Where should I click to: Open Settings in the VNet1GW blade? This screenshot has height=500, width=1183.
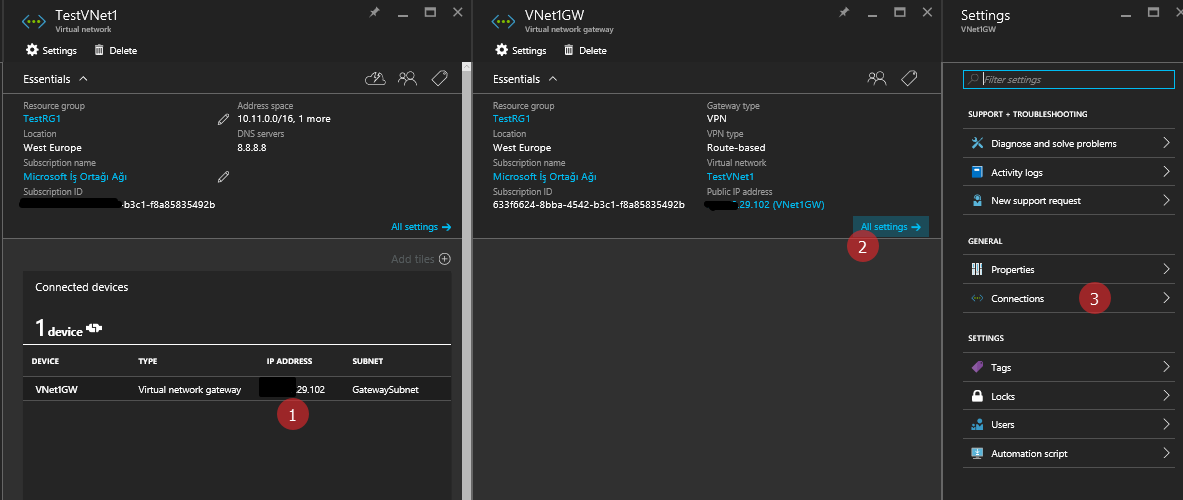521,51
